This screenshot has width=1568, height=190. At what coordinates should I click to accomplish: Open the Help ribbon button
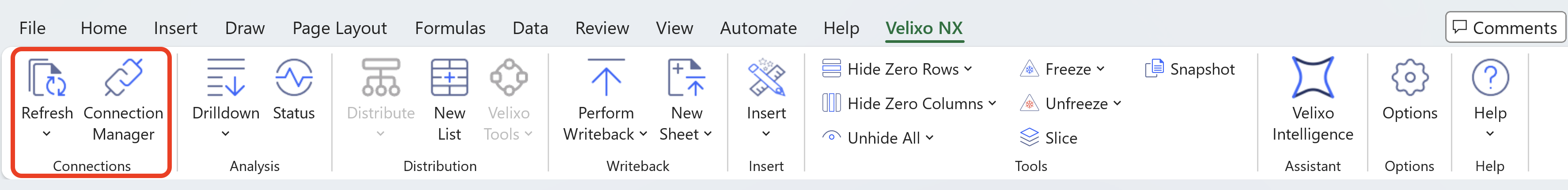[x=1489, y=79]
